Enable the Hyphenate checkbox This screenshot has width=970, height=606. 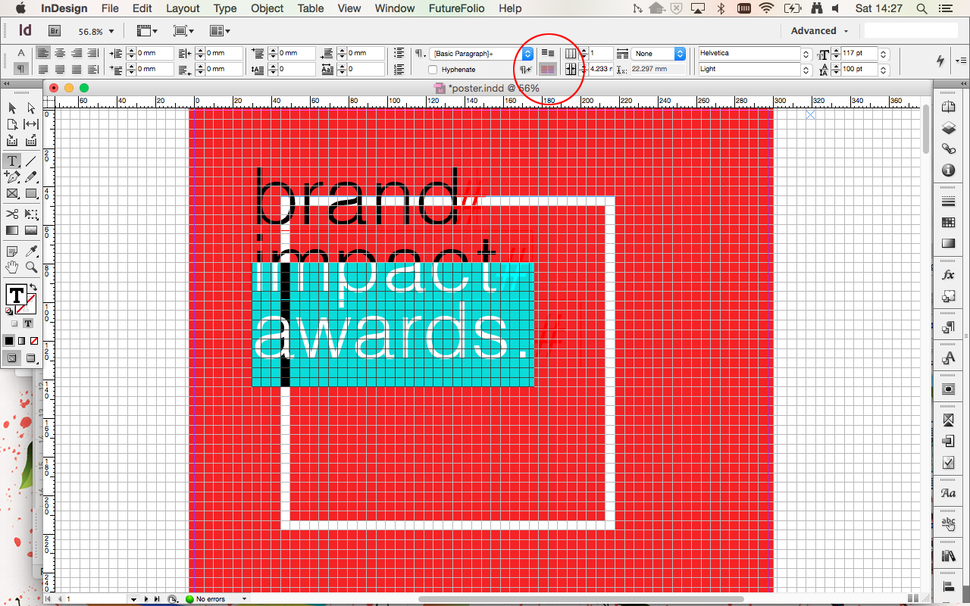(431, 68)
